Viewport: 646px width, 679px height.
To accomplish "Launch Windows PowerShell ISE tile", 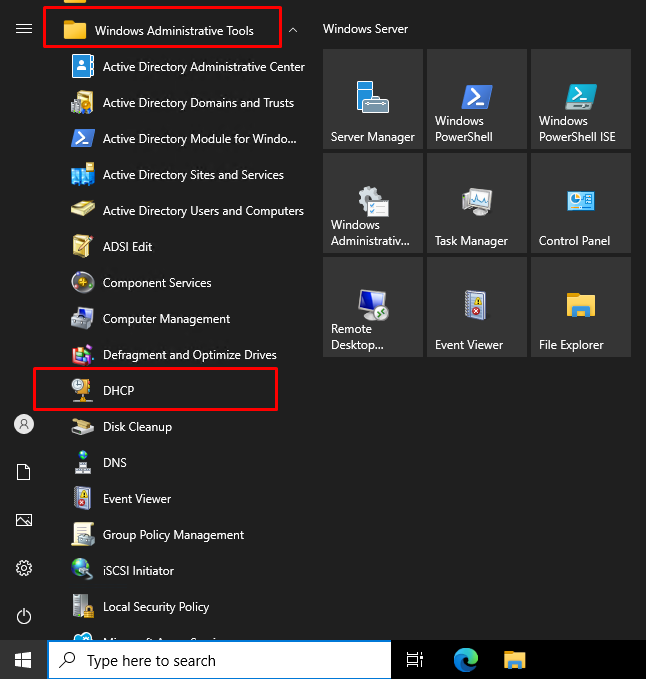I will [581, 99].
